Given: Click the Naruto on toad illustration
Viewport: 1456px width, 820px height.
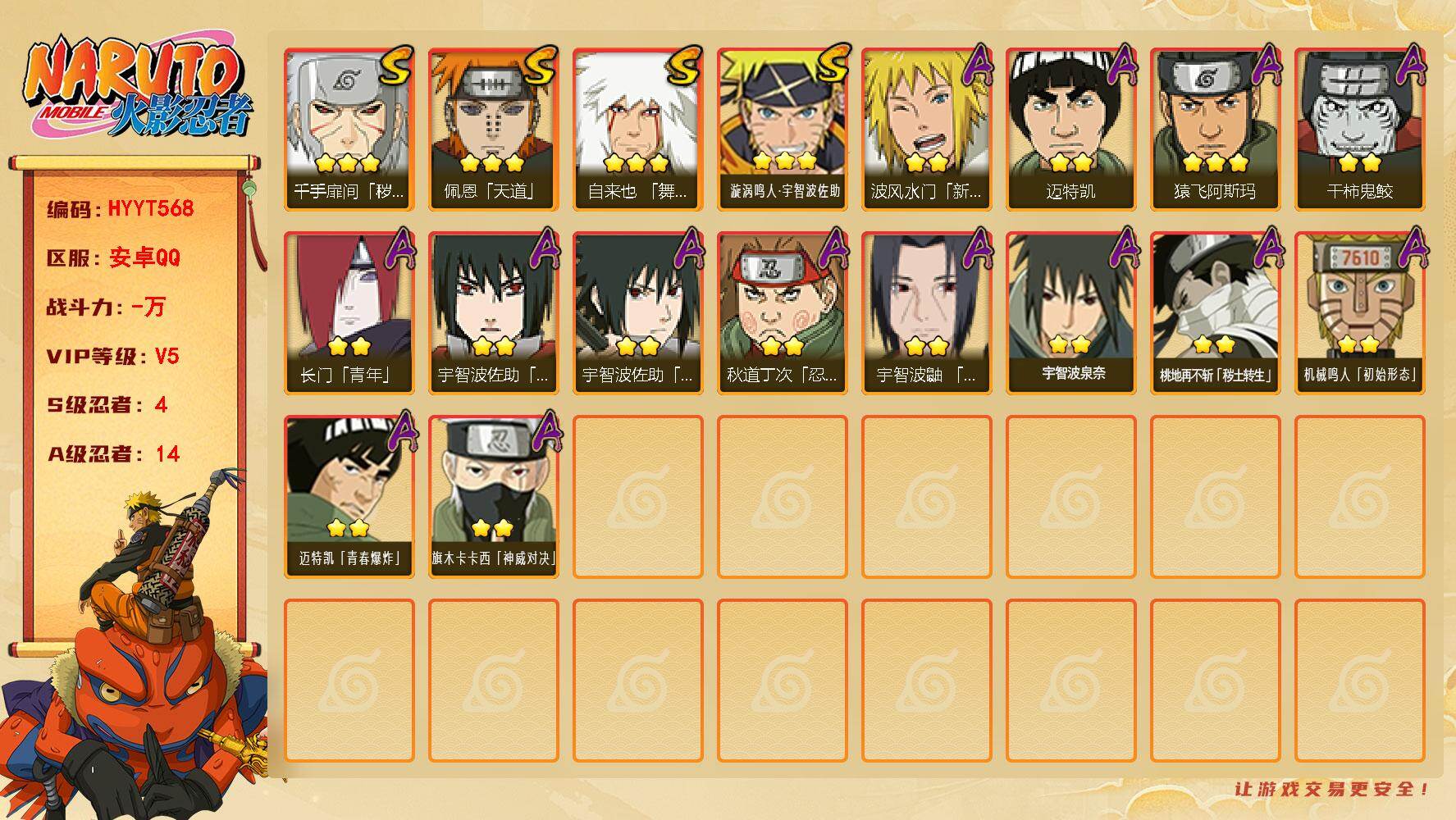Looking at the screenshot, I should click(135, 648).
